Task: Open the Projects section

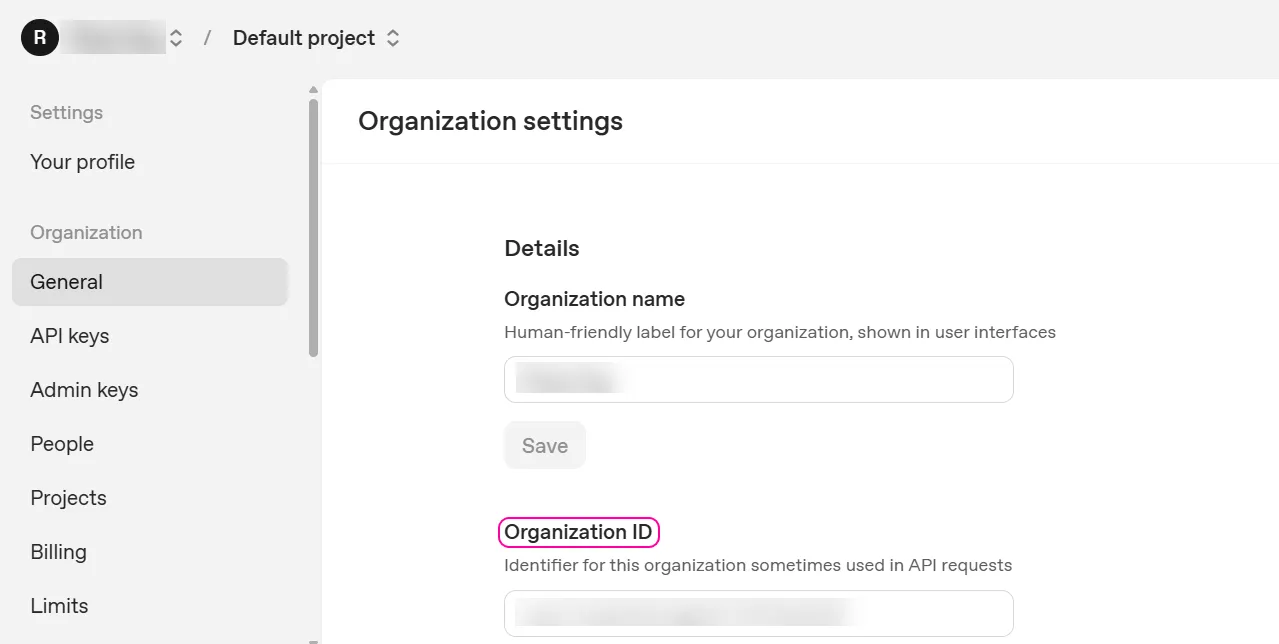Action: pyautogui.click(x=68, y=498)
